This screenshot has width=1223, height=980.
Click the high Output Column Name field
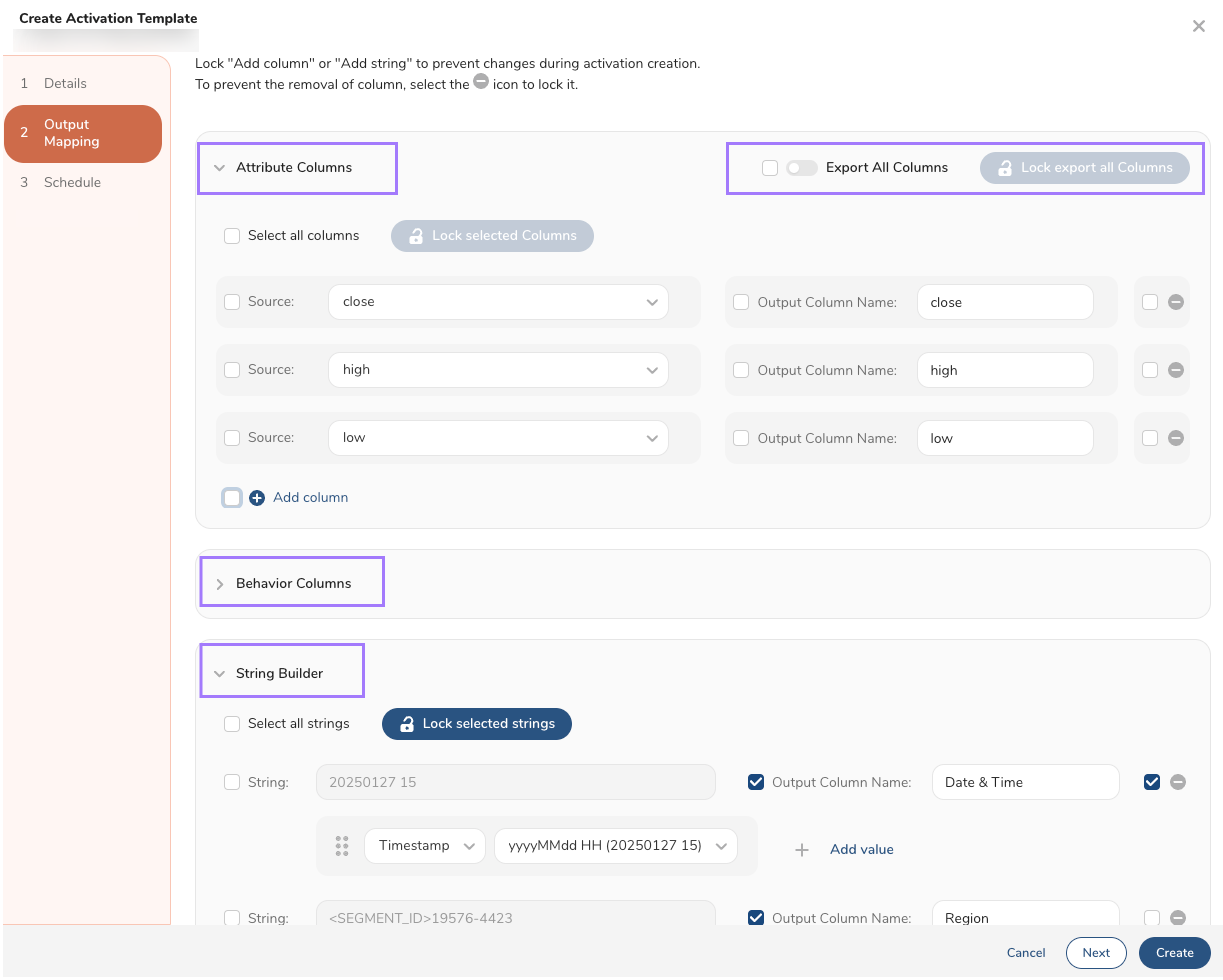point(1004,370)
